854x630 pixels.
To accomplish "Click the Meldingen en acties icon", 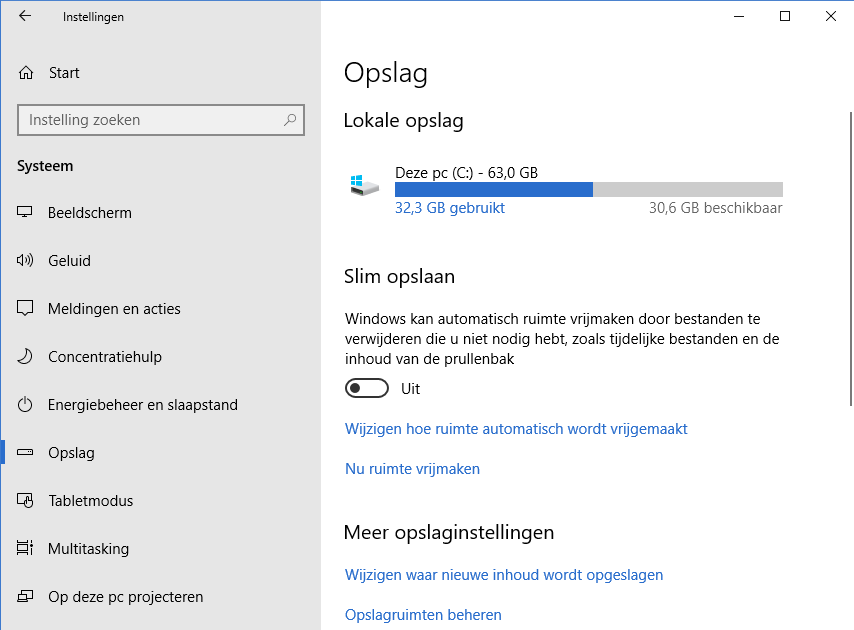I will click(26, 309).
